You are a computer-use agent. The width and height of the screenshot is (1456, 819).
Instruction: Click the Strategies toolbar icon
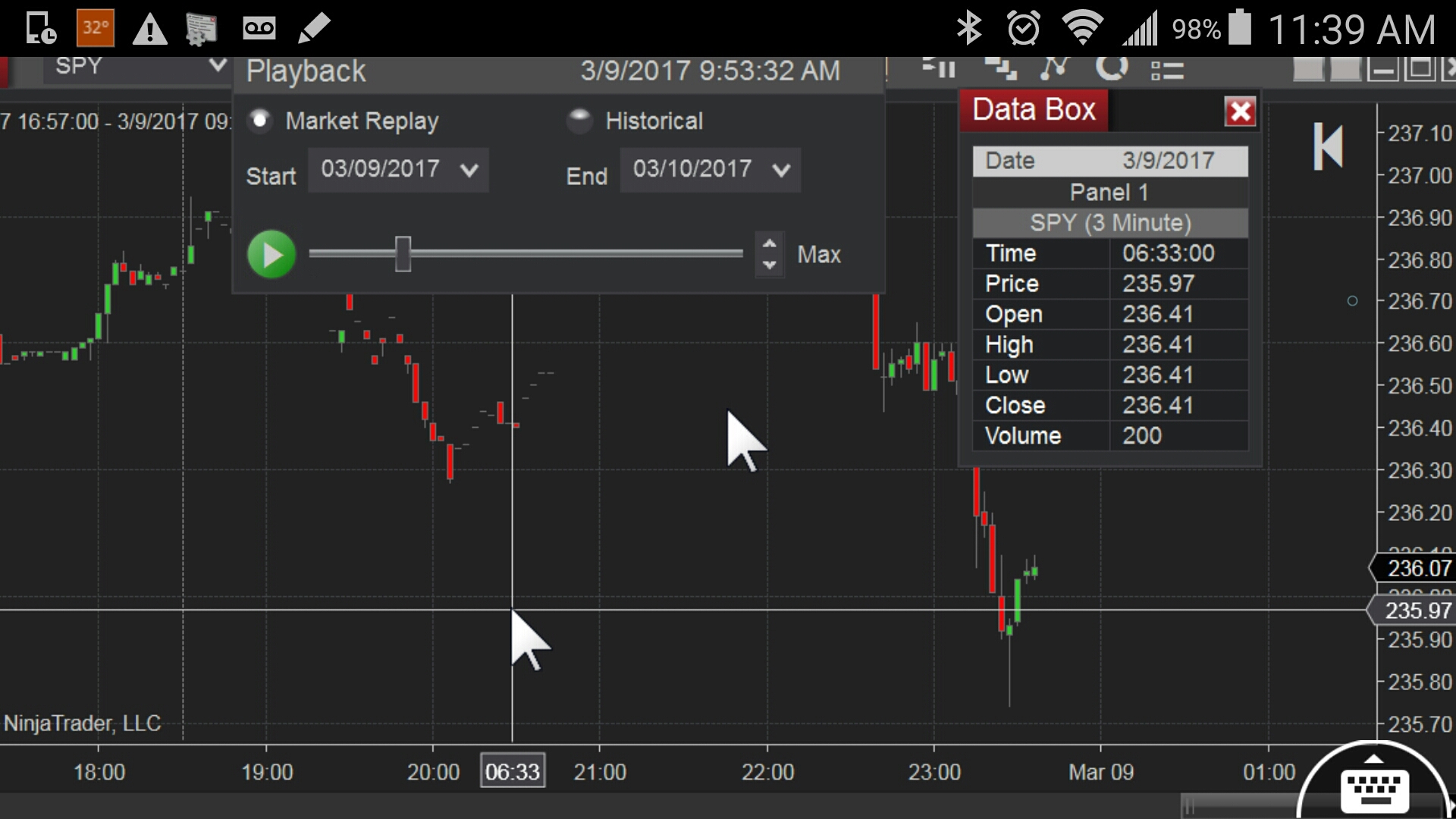pos(1055,69)
